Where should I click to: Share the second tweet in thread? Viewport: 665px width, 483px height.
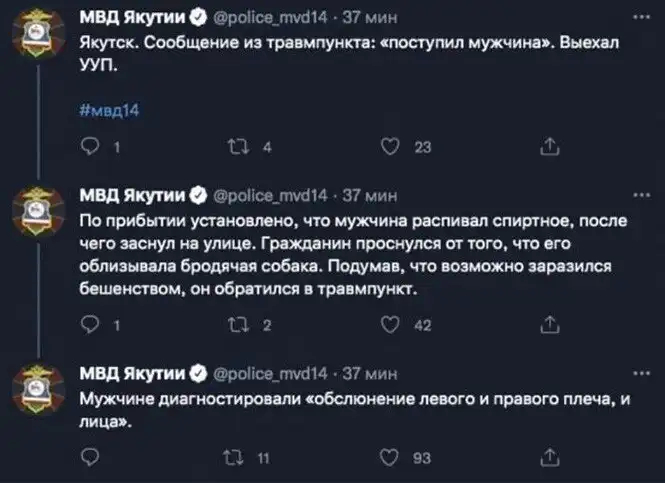pos(548,324)
